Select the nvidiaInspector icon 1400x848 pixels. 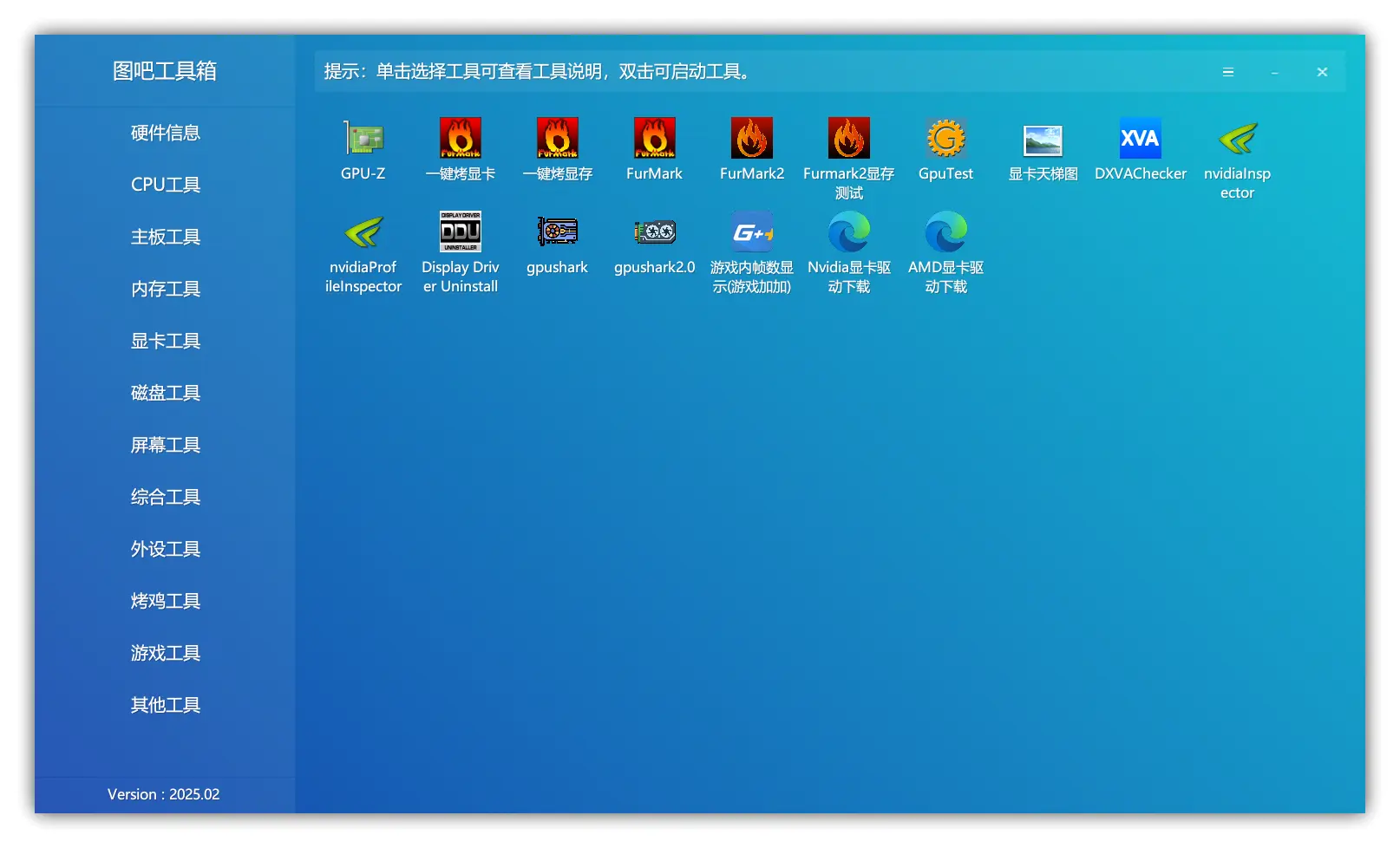[x=1238, y=139]
